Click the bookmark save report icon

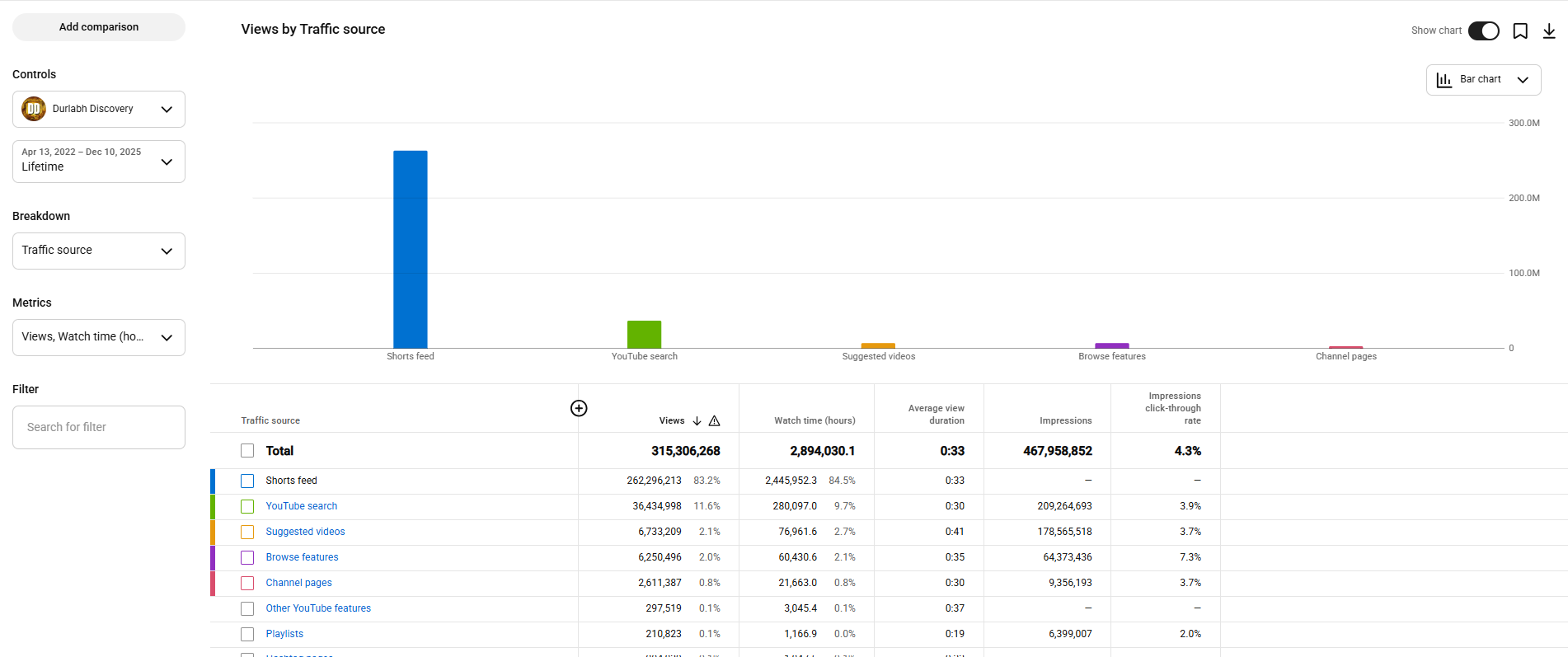(x=1520, y=31)
